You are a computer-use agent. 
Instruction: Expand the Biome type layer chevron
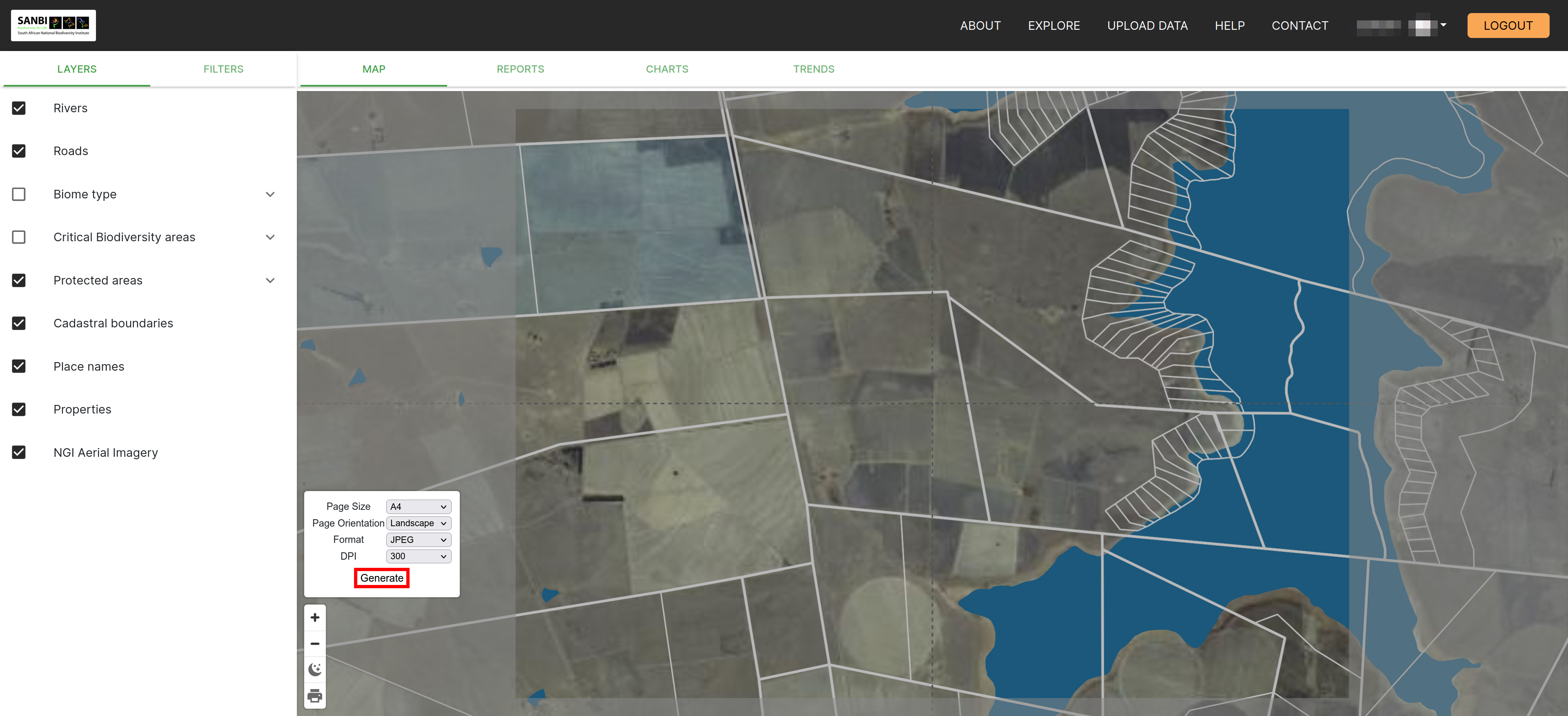(270, 195)
